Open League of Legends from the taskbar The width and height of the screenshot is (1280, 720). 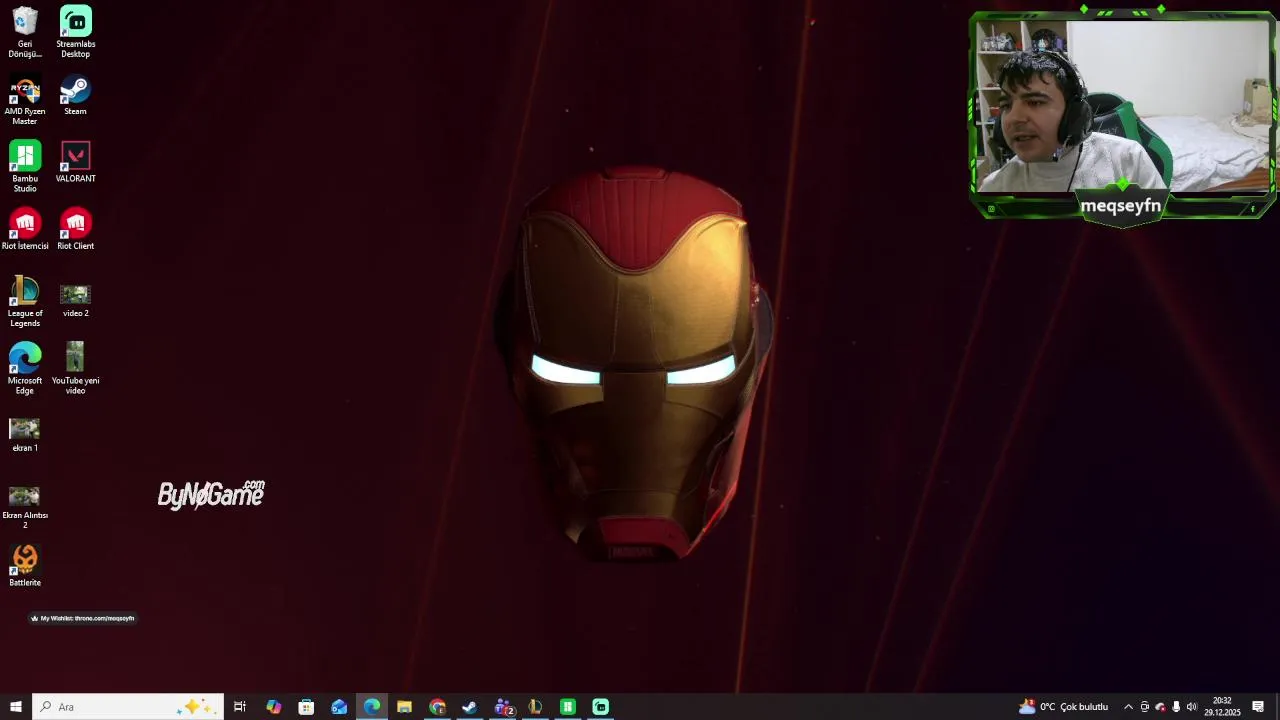[535, 707]
